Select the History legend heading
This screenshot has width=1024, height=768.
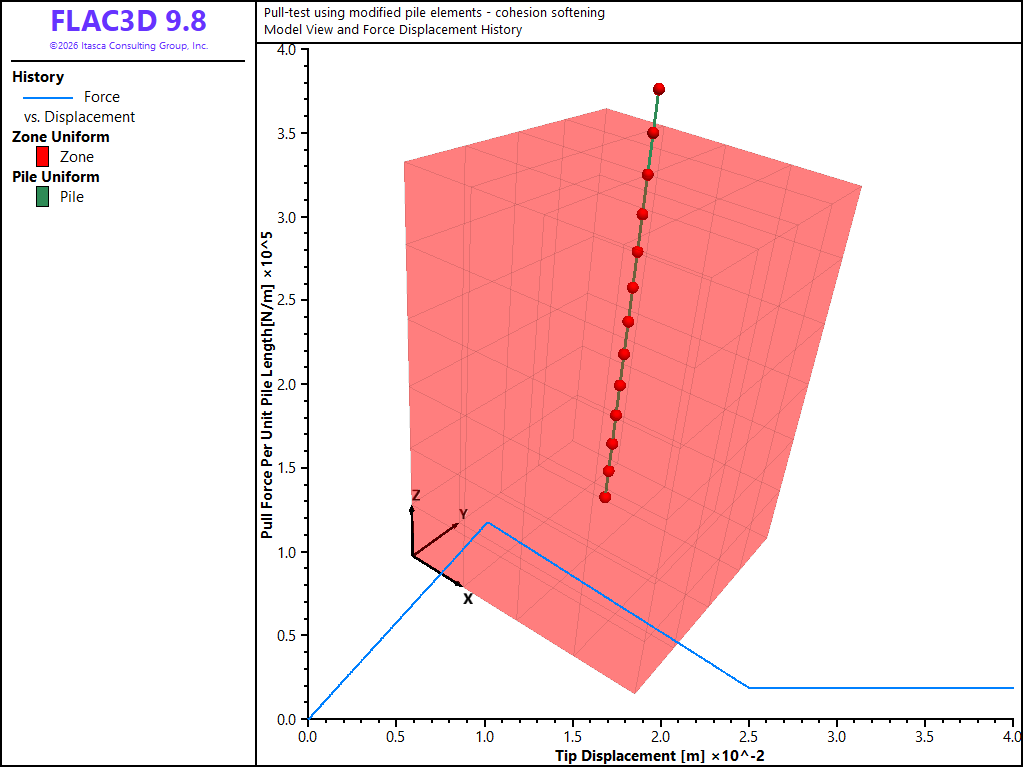[x=38, y=76]
